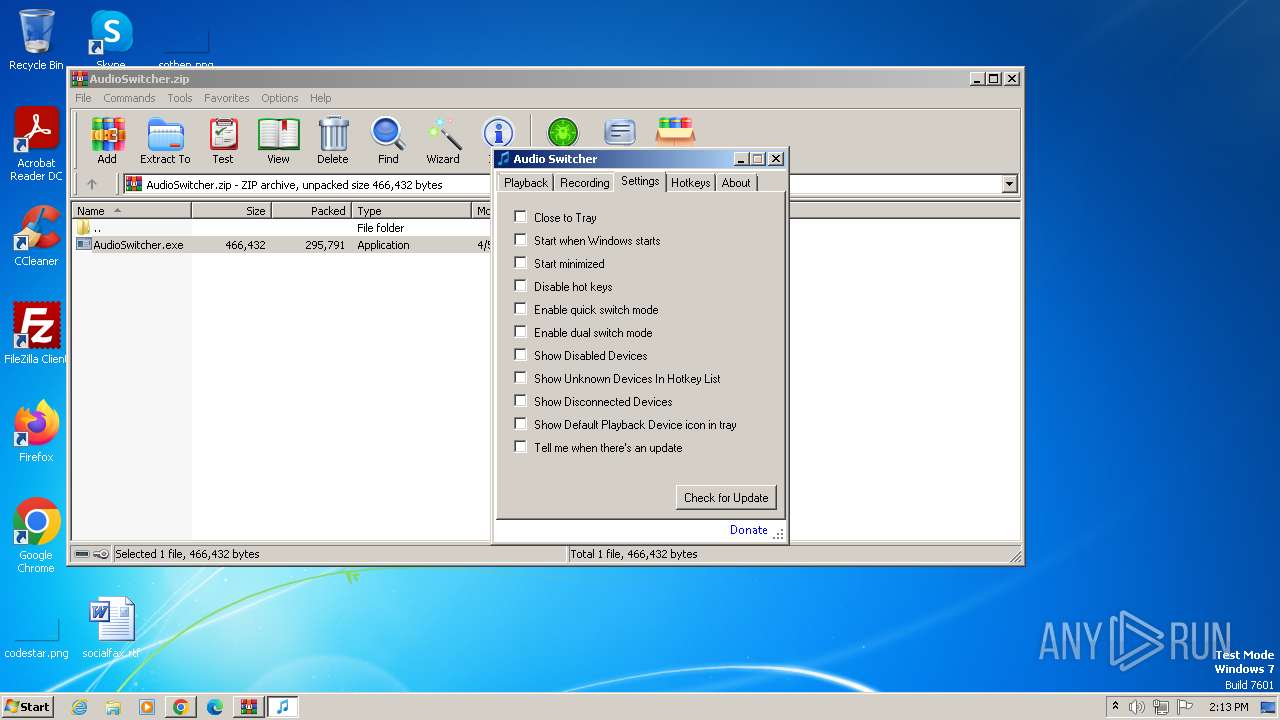Open the Help menu in WinRAR
This screenshot has width=1280, height=720.
click(x=320, y=98)
